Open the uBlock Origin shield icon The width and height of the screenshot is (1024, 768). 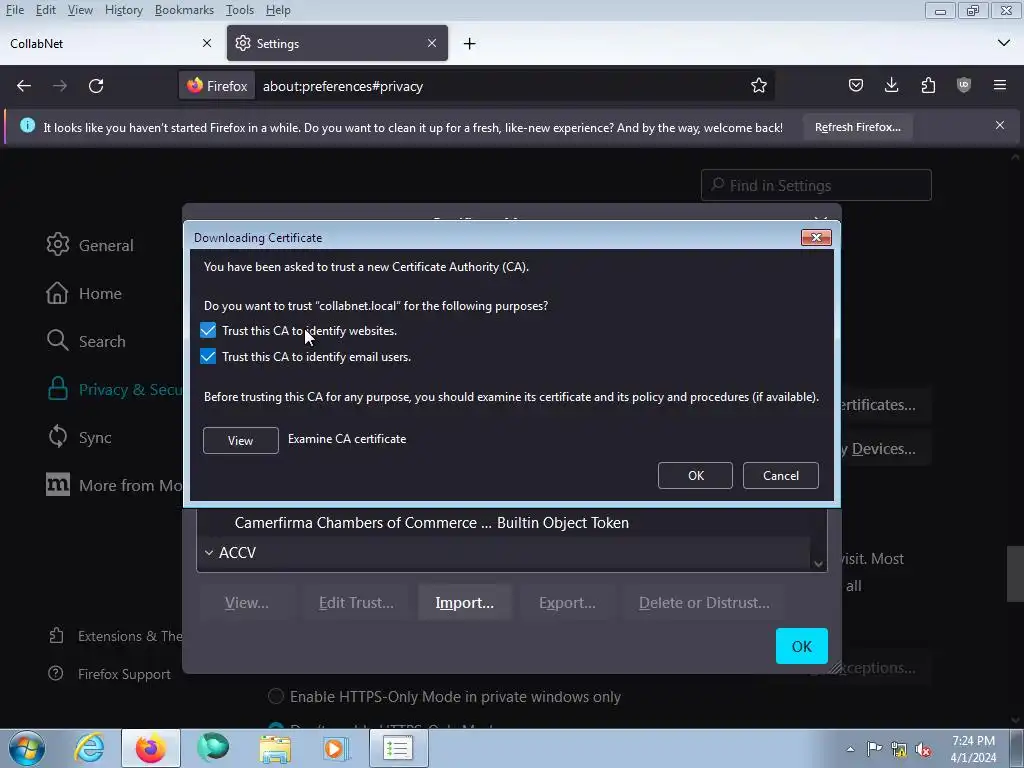(963, 86)
